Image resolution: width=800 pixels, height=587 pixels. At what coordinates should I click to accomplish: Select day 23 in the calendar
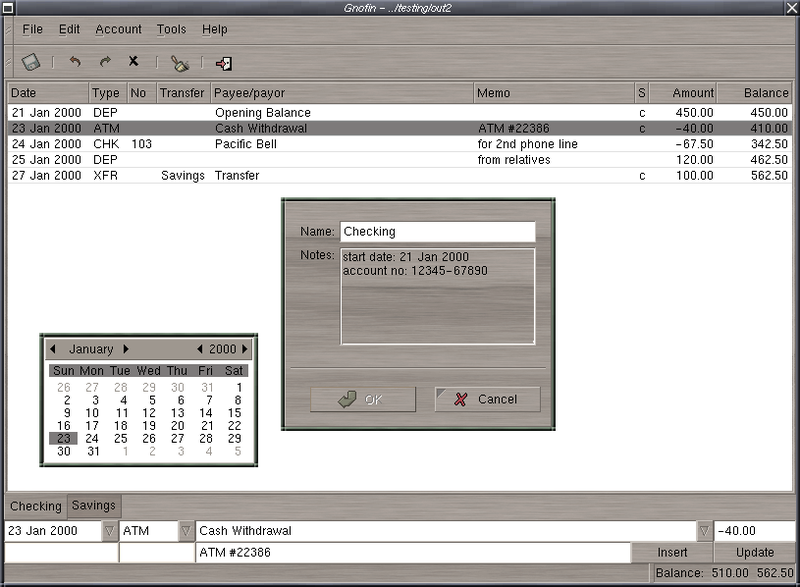[x=63, y=438]
